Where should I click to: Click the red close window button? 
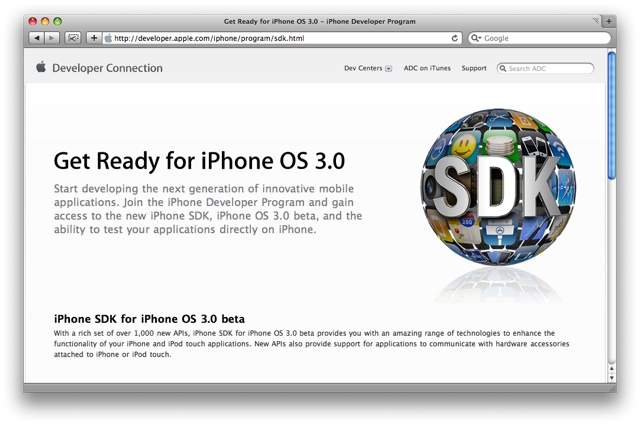pyautogui.click(x=33, y=21)
